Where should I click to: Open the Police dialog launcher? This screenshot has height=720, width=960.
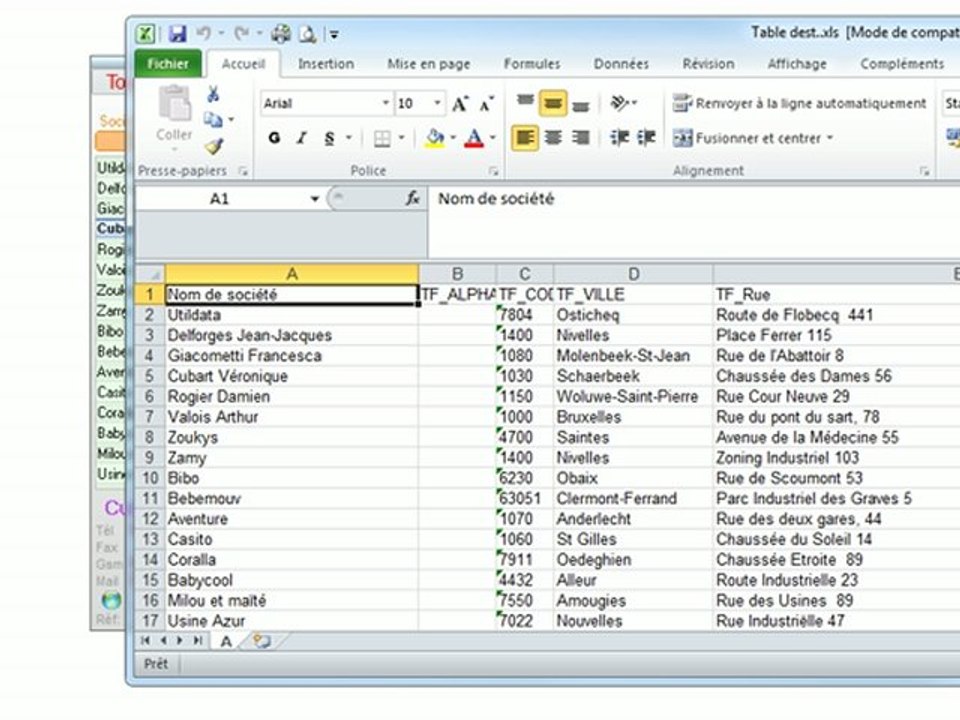tap(493, 171)
